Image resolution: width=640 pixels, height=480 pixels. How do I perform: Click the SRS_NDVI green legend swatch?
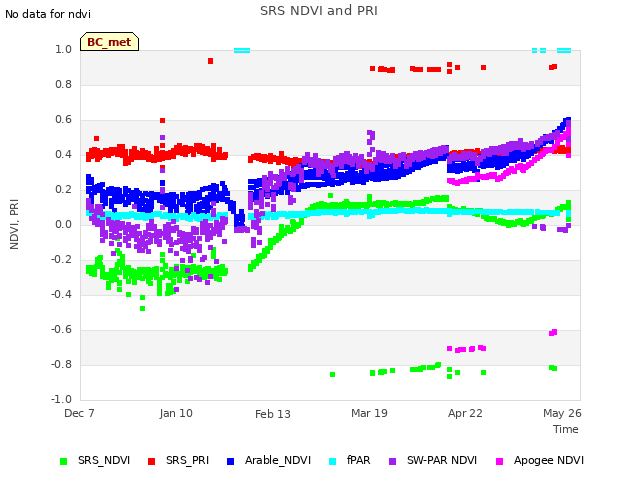pyautogui.click(x=63, y=462)
